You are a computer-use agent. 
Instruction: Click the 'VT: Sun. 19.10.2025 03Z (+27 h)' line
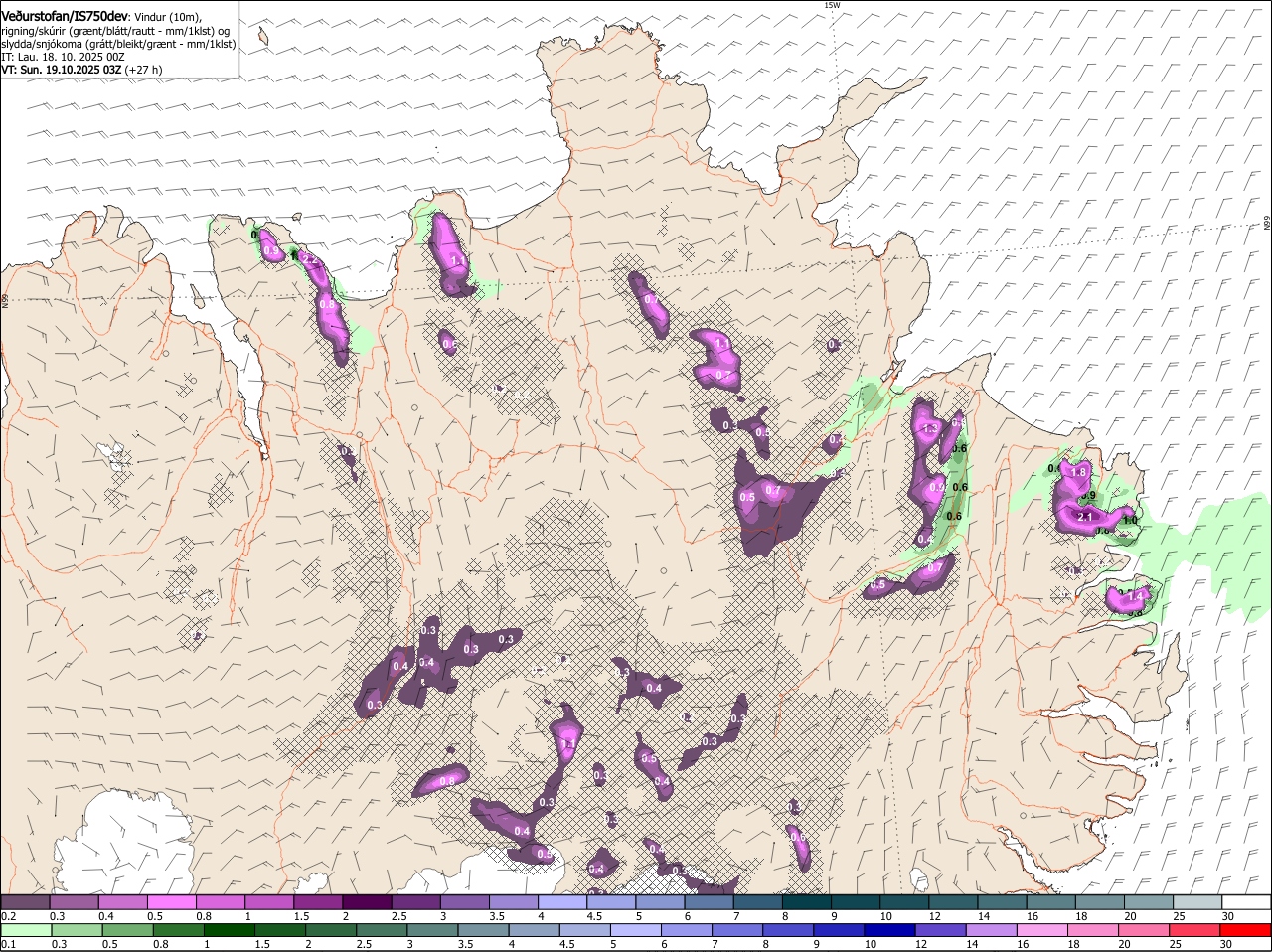81,70
